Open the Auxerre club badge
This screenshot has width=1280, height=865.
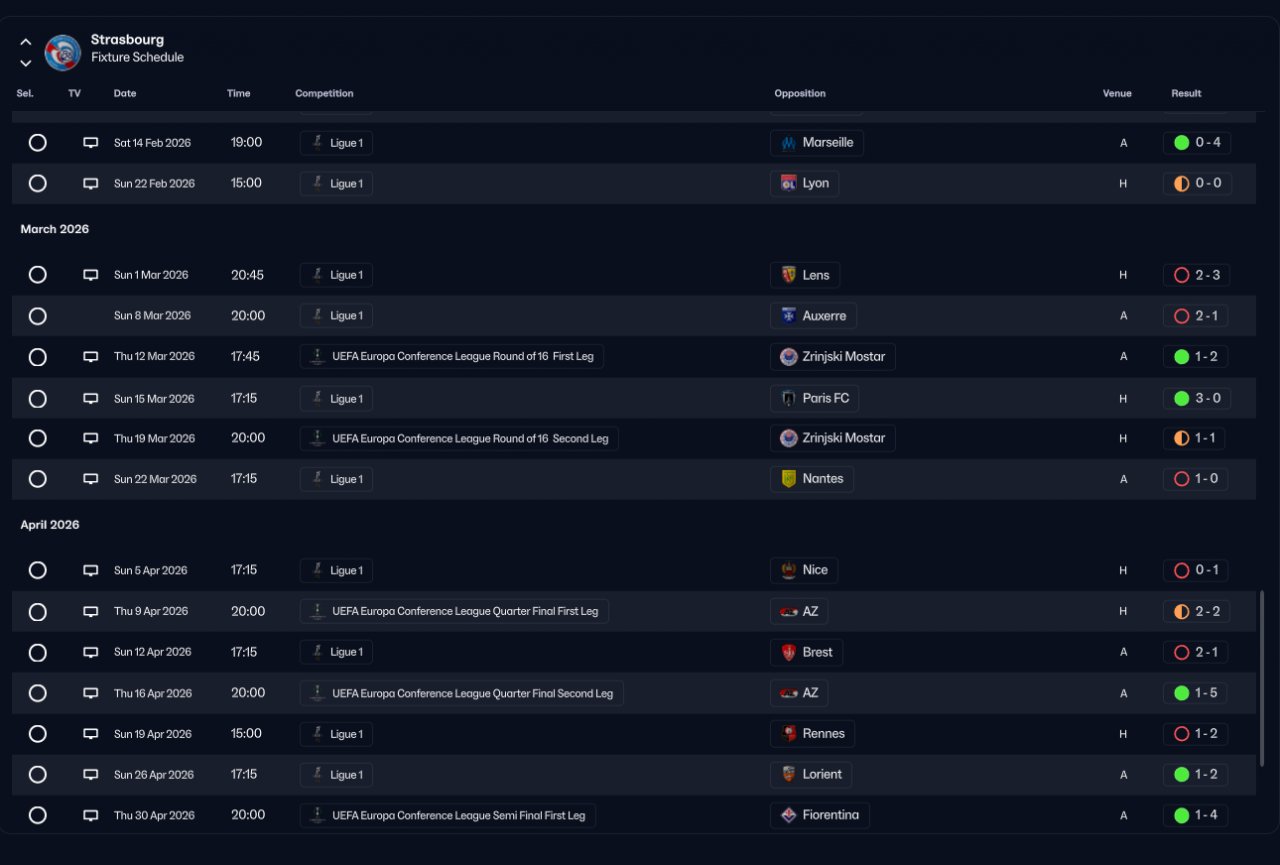pyautogui.click(x=789, y=316)
